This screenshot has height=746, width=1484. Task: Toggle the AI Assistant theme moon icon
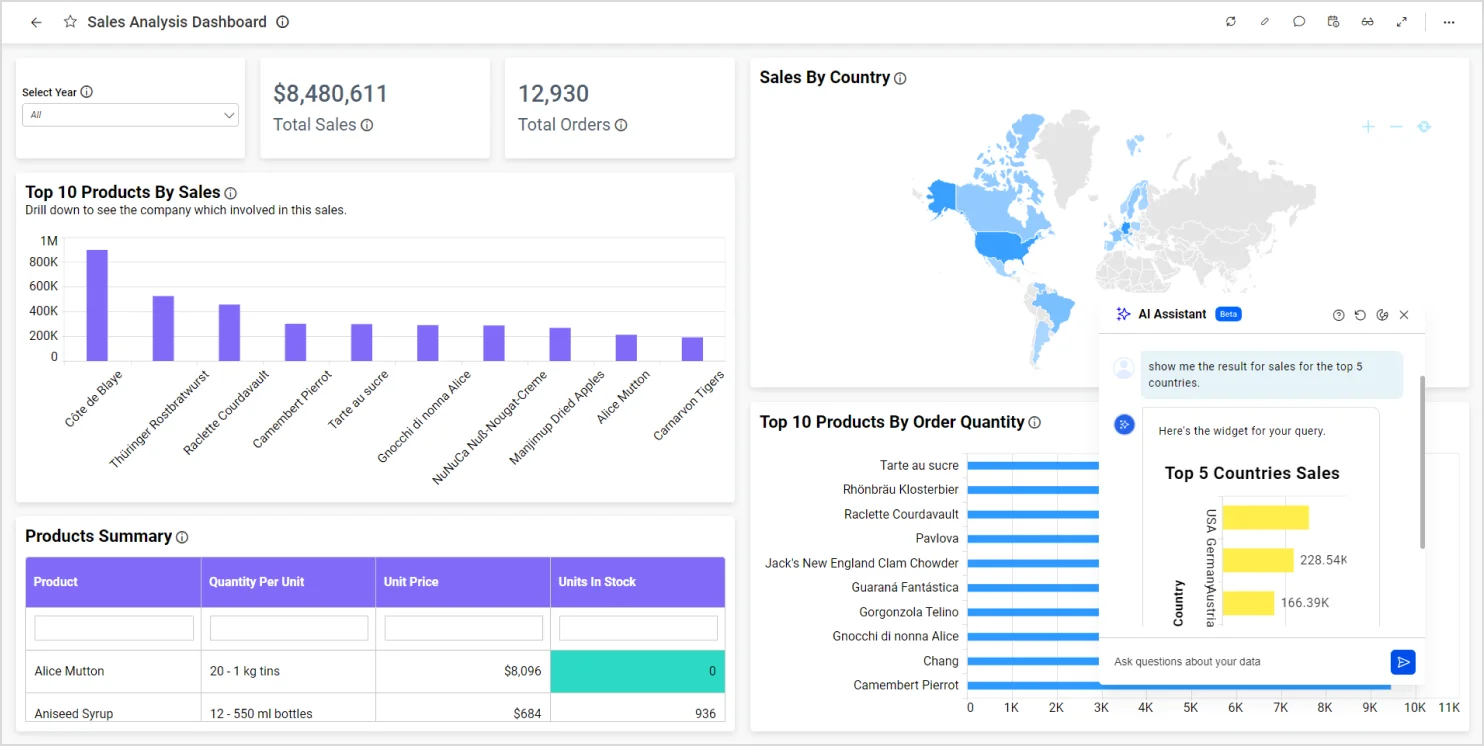[1382, 315]
